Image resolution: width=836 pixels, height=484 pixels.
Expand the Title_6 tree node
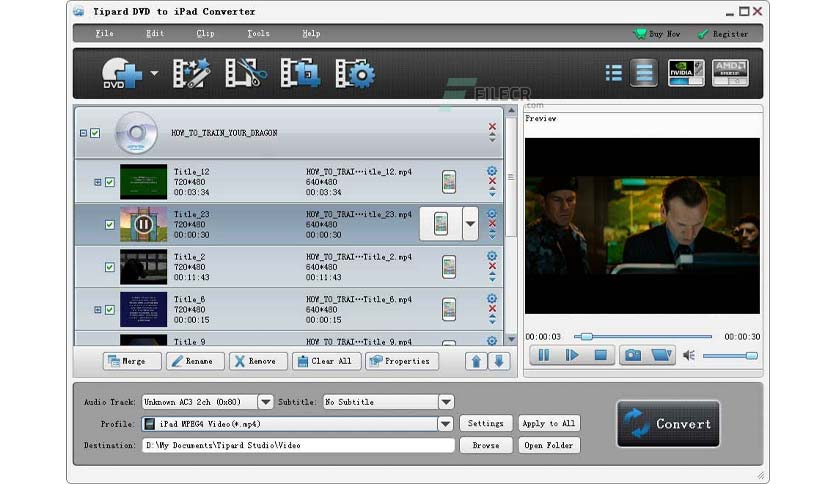(98, 310)
